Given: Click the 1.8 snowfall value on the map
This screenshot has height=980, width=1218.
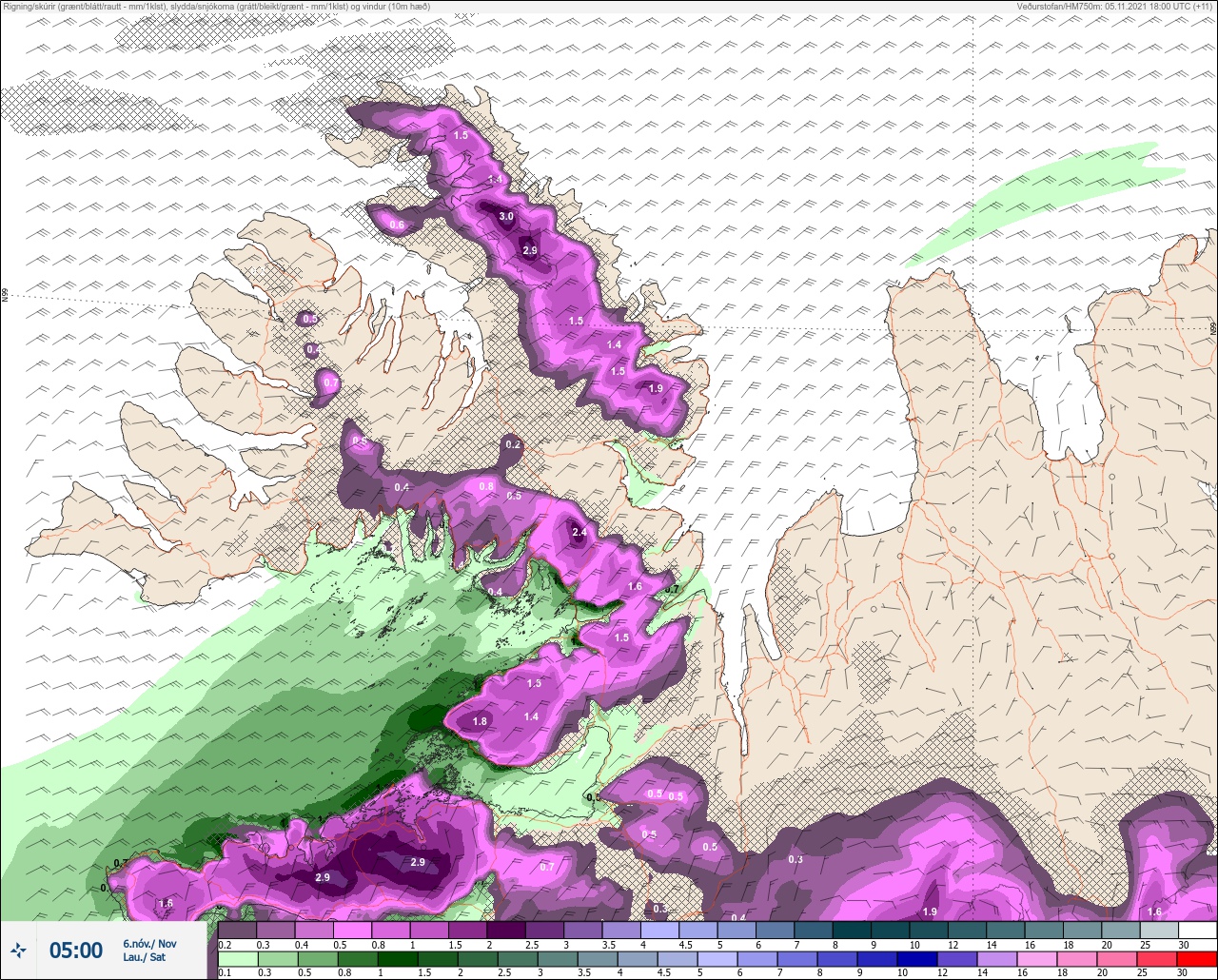Looking at the screenshot, I should coord(480,722).
